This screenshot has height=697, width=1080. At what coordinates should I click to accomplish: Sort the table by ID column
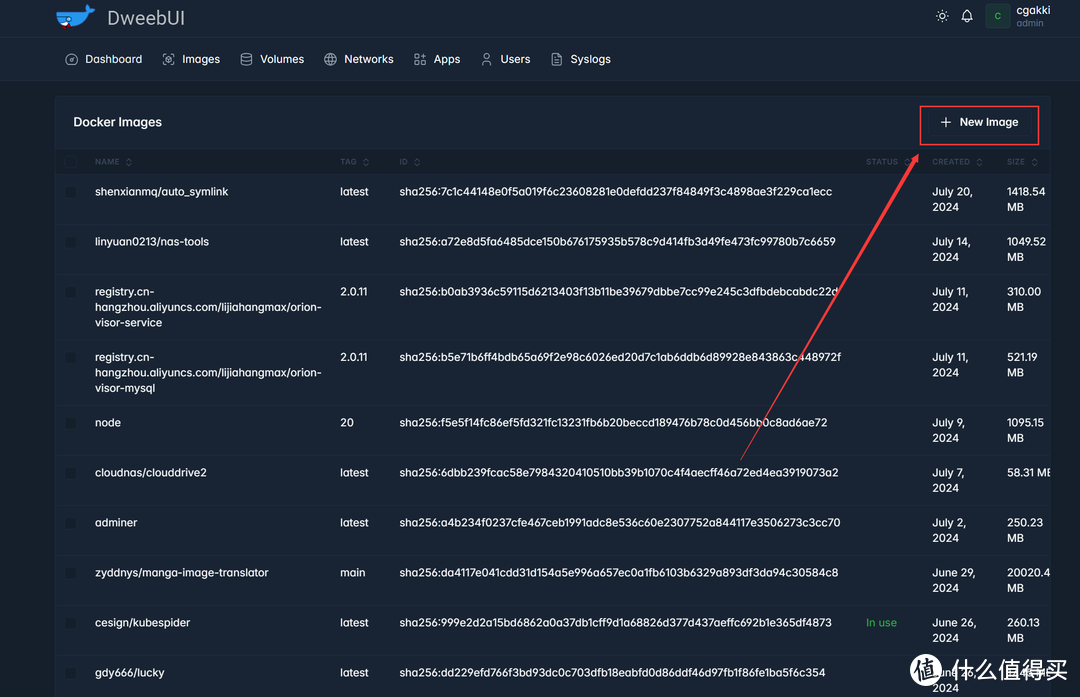pyautogui.click(x=410, y=162)
